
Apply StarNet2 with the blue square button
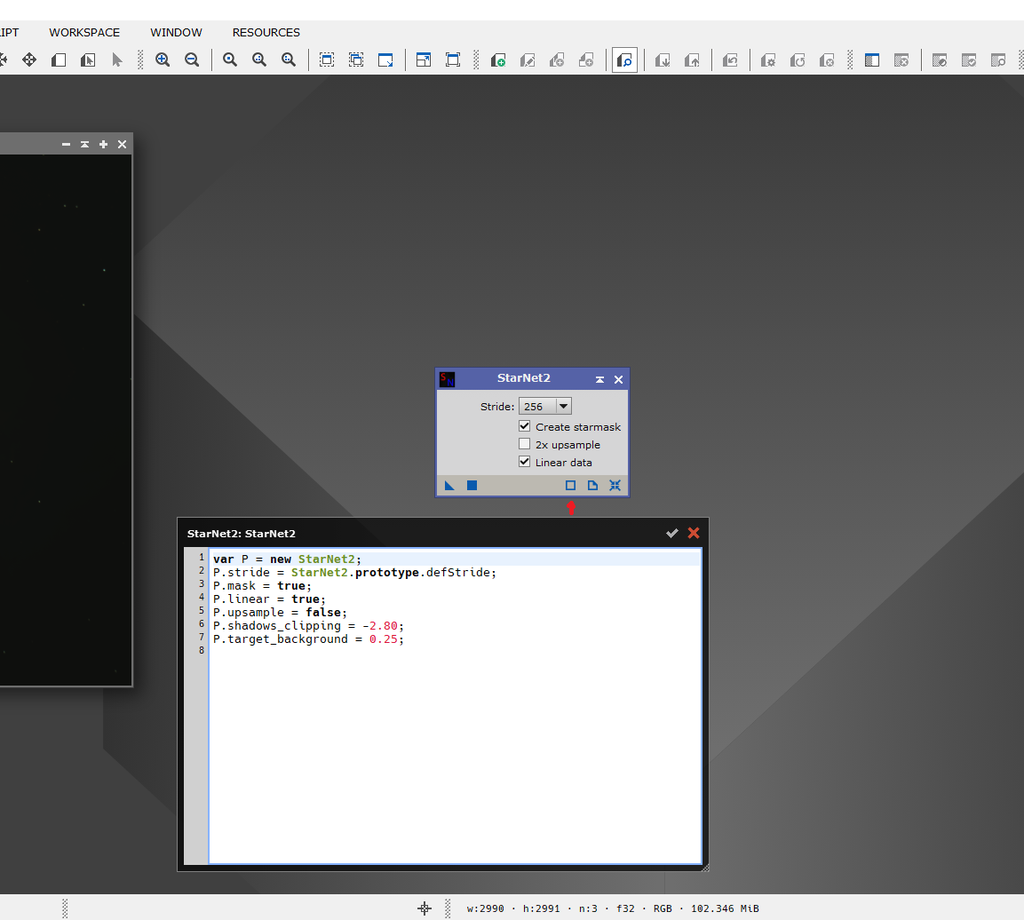click(x=472, y=485)
